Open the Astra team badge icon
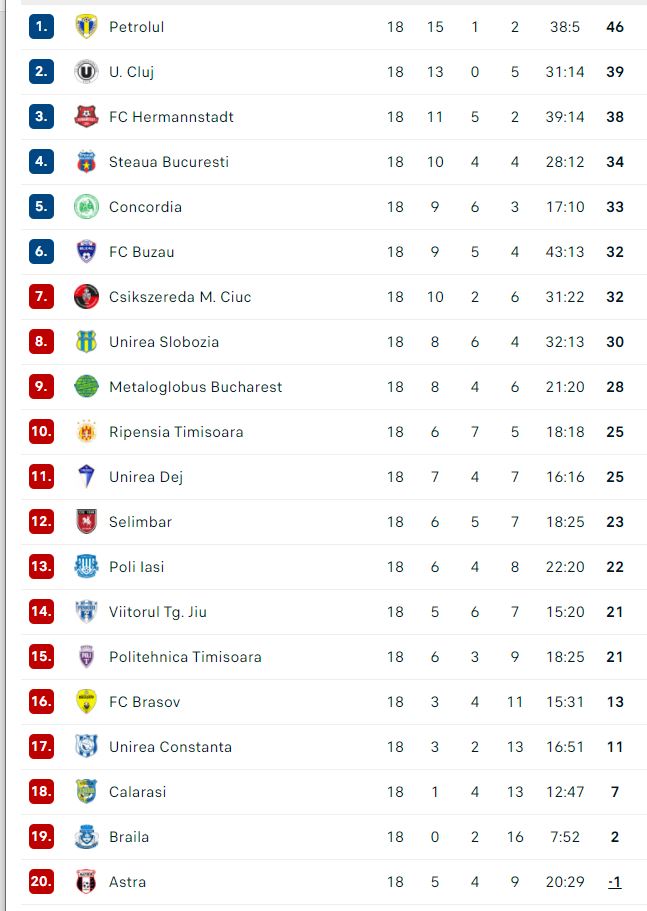This screenshot has width=647, height=911. [86, 882]
